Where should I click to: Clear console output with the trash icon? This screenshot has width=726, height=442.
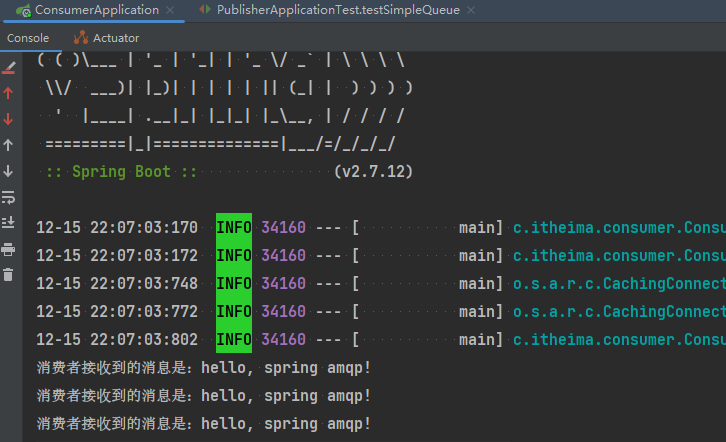pos(9,274)
